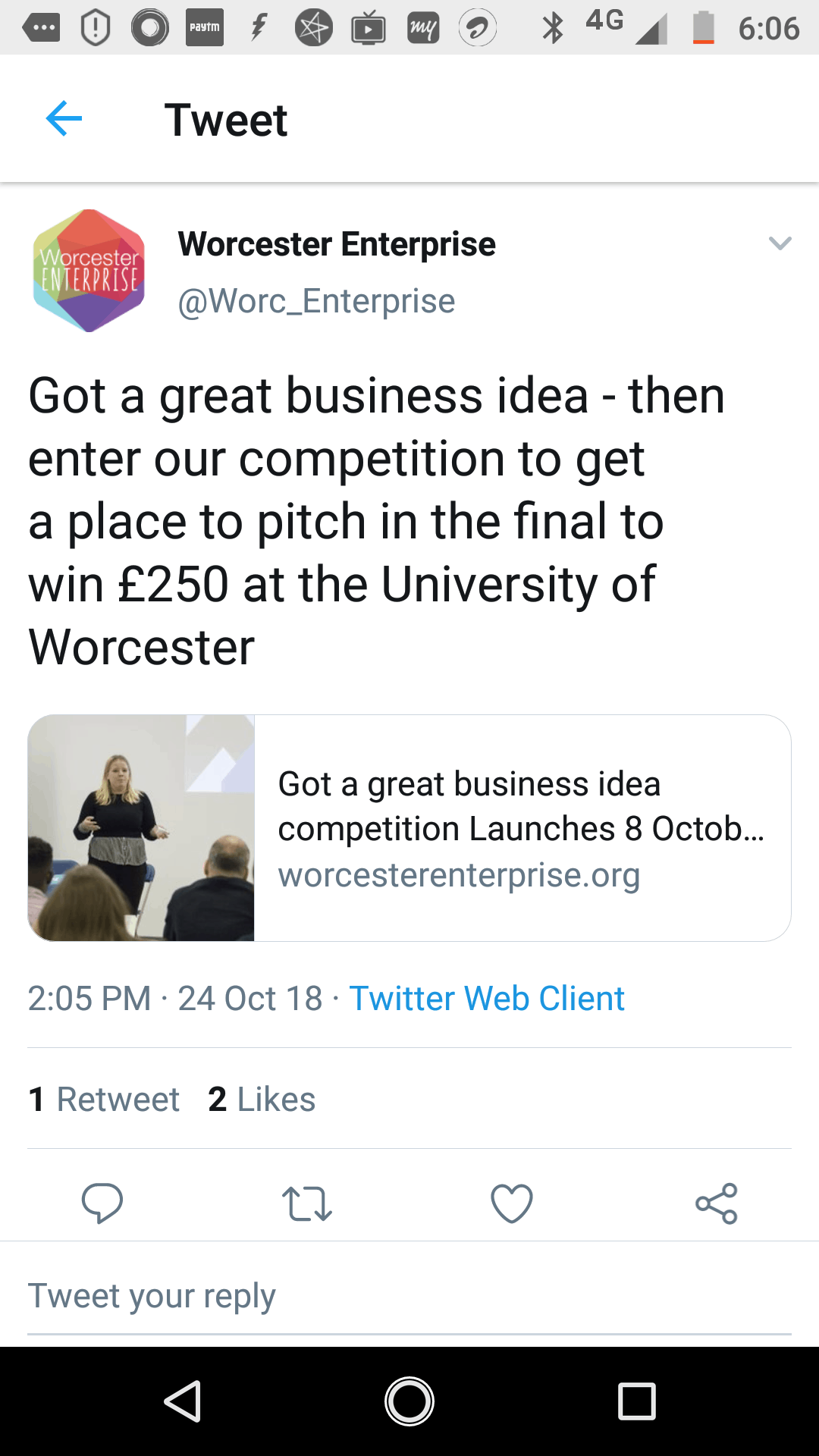Like the tweet with heart icon

(512, 1203)
